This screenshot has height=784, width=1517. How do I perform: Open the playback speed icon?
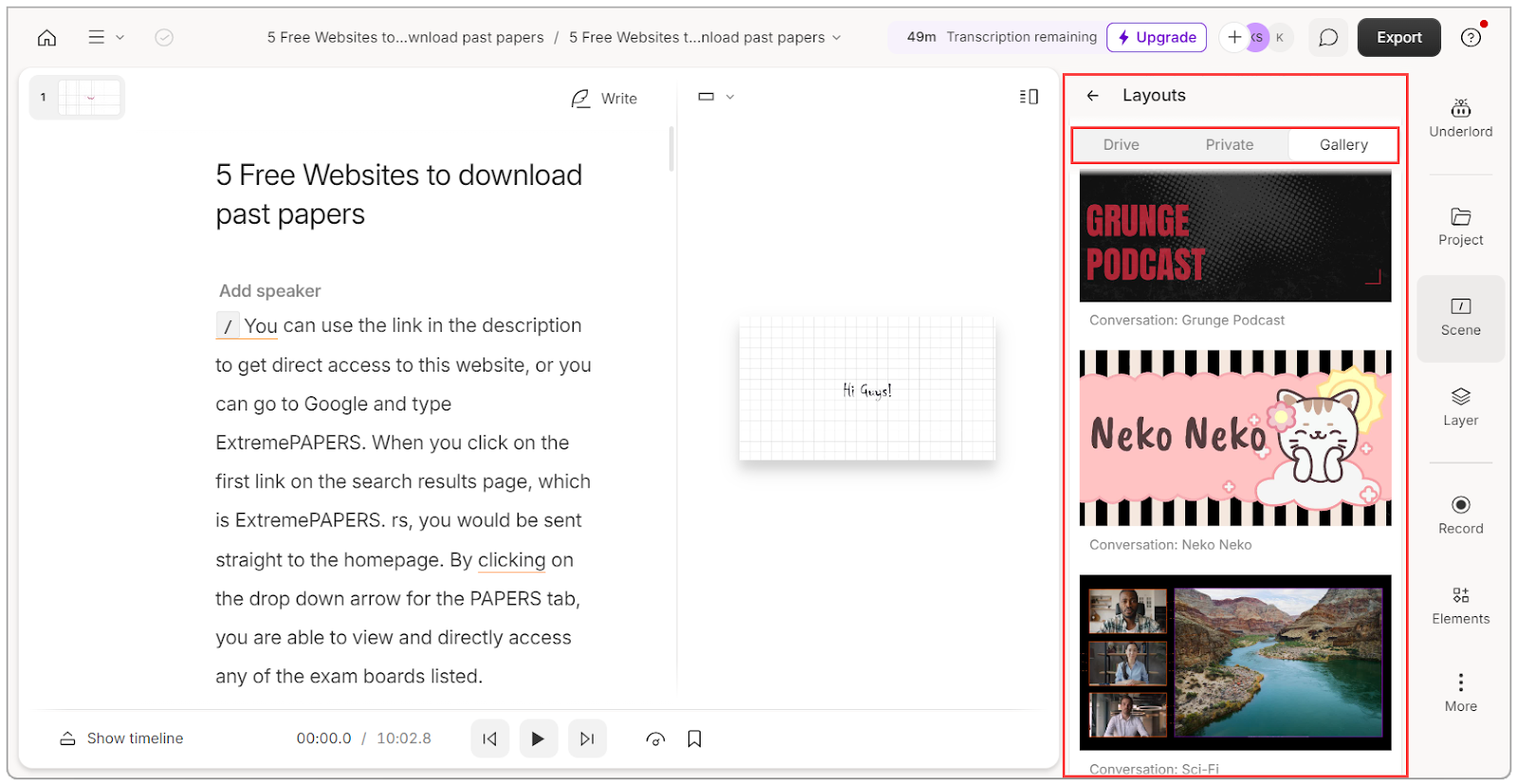pyautogui.click(x=655, y=739)
